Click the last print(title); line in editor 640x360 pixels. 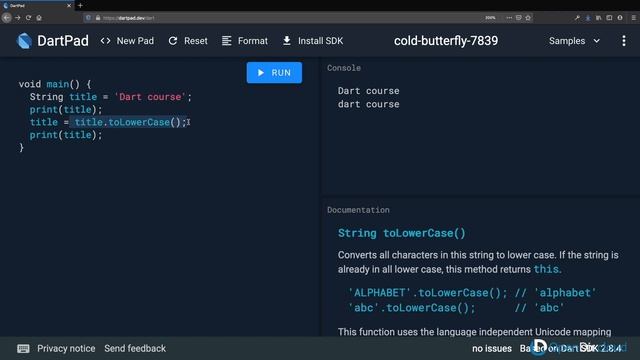[x=66, y=135]
